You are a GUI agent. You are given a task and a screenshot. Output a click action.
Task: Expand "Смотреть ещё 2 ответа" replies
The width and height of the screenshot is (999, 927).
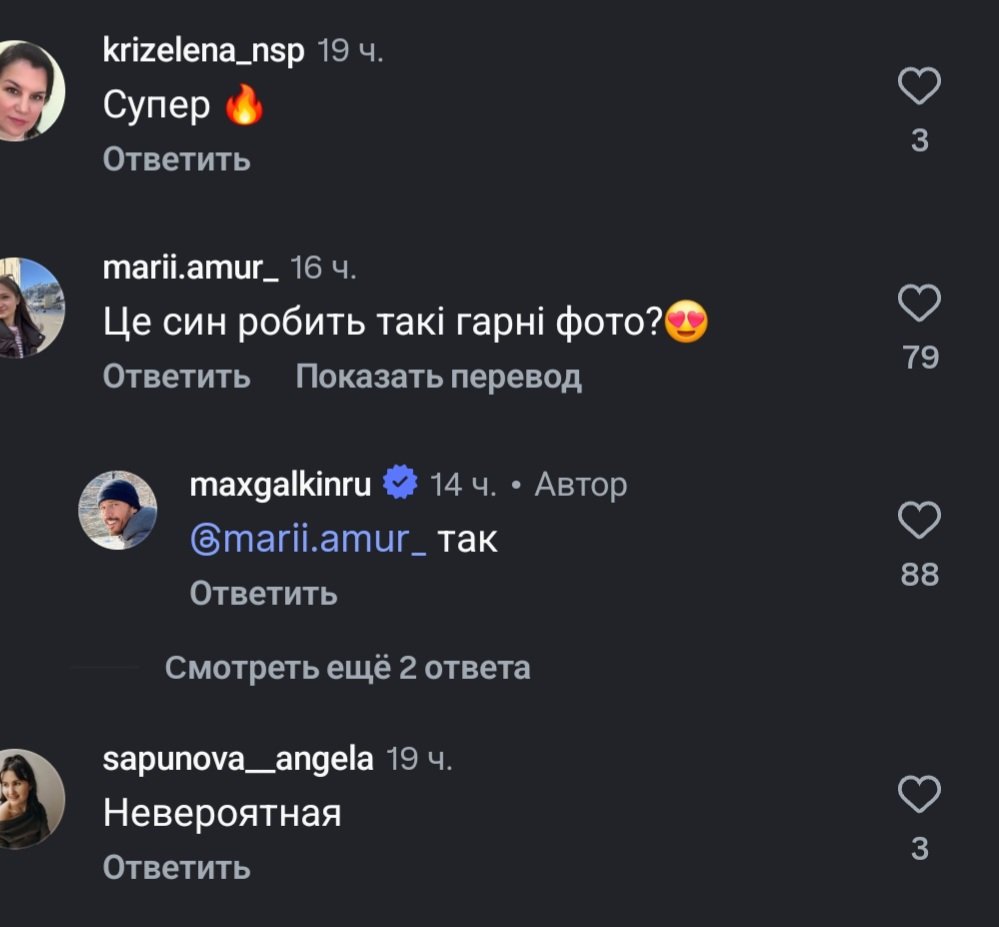click(347, 668)
